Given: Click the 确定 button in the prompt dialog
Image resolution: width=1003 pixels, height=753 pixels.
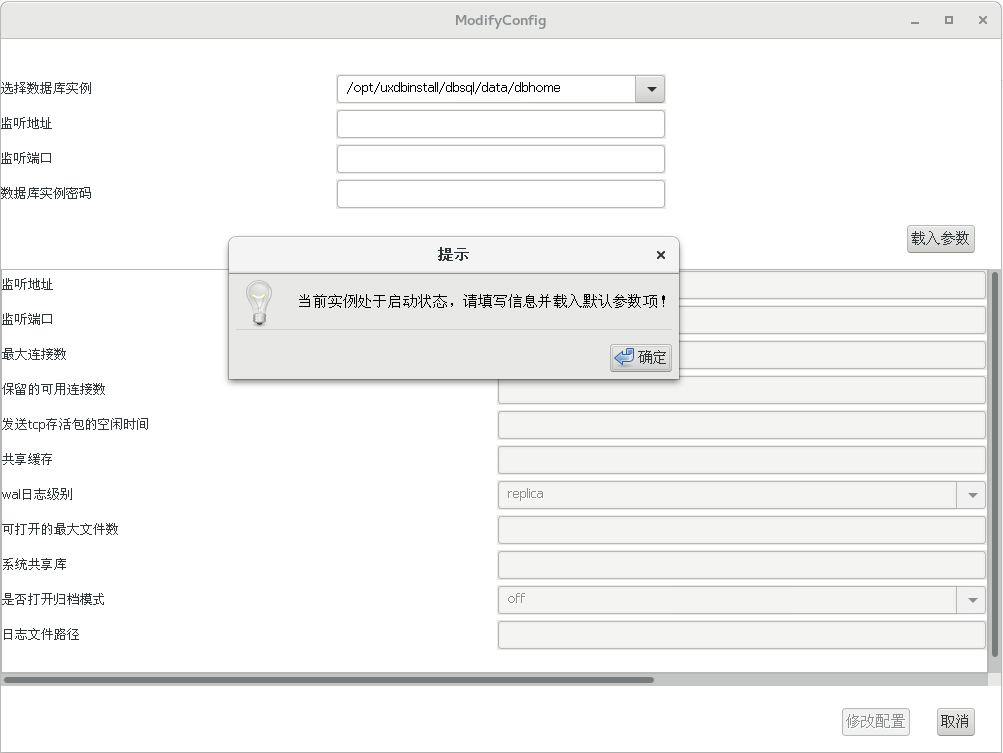Looking at the screenshot, I should click(x=640, y=357).
